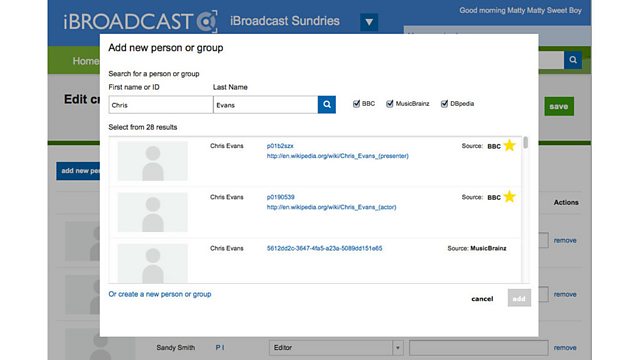Click the 'Add new person or group' title
Viewport: 640px width, 360px height.
(x=166, y=48)
